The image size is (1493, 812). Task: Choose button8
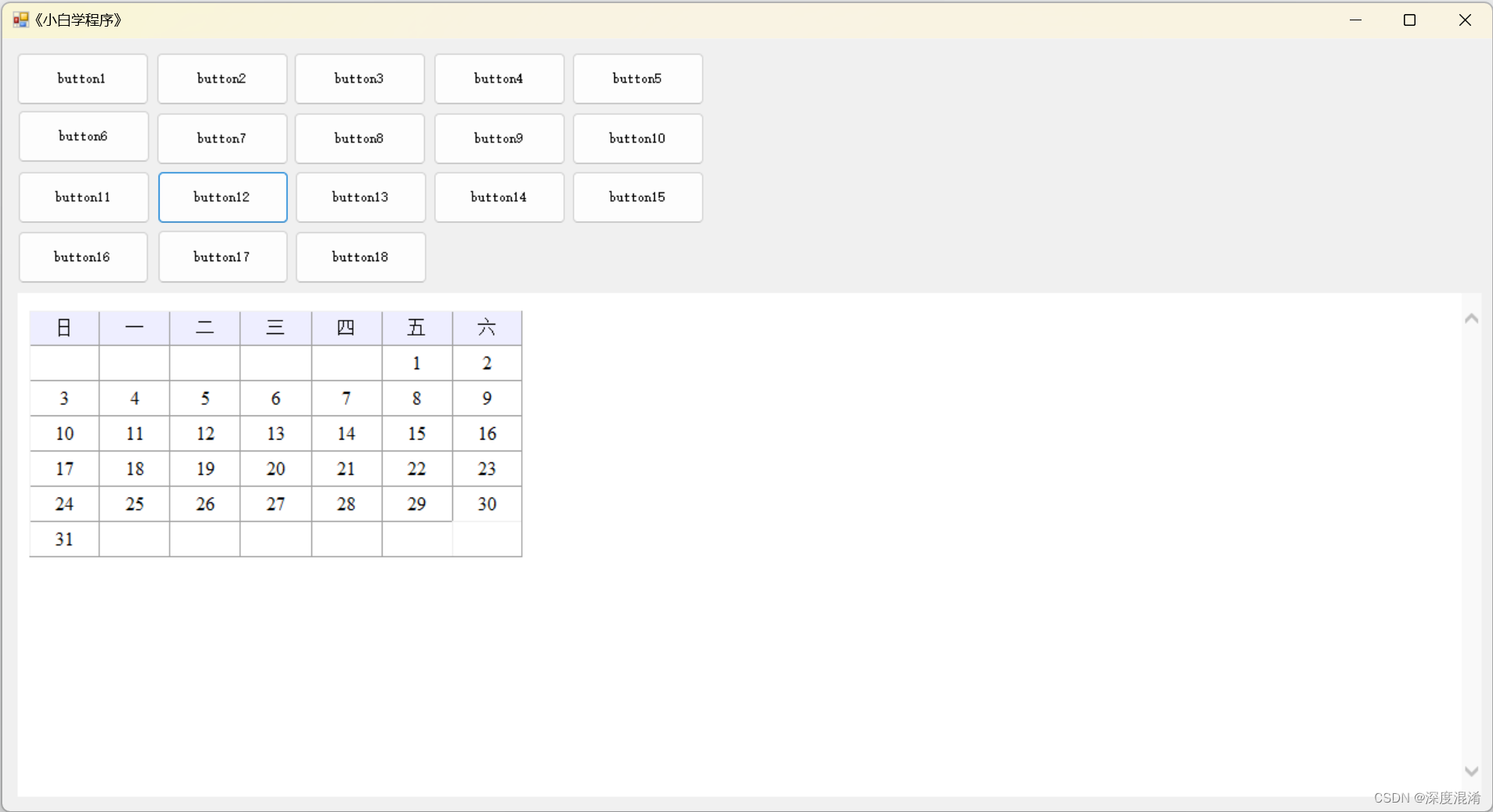point(360,138)
